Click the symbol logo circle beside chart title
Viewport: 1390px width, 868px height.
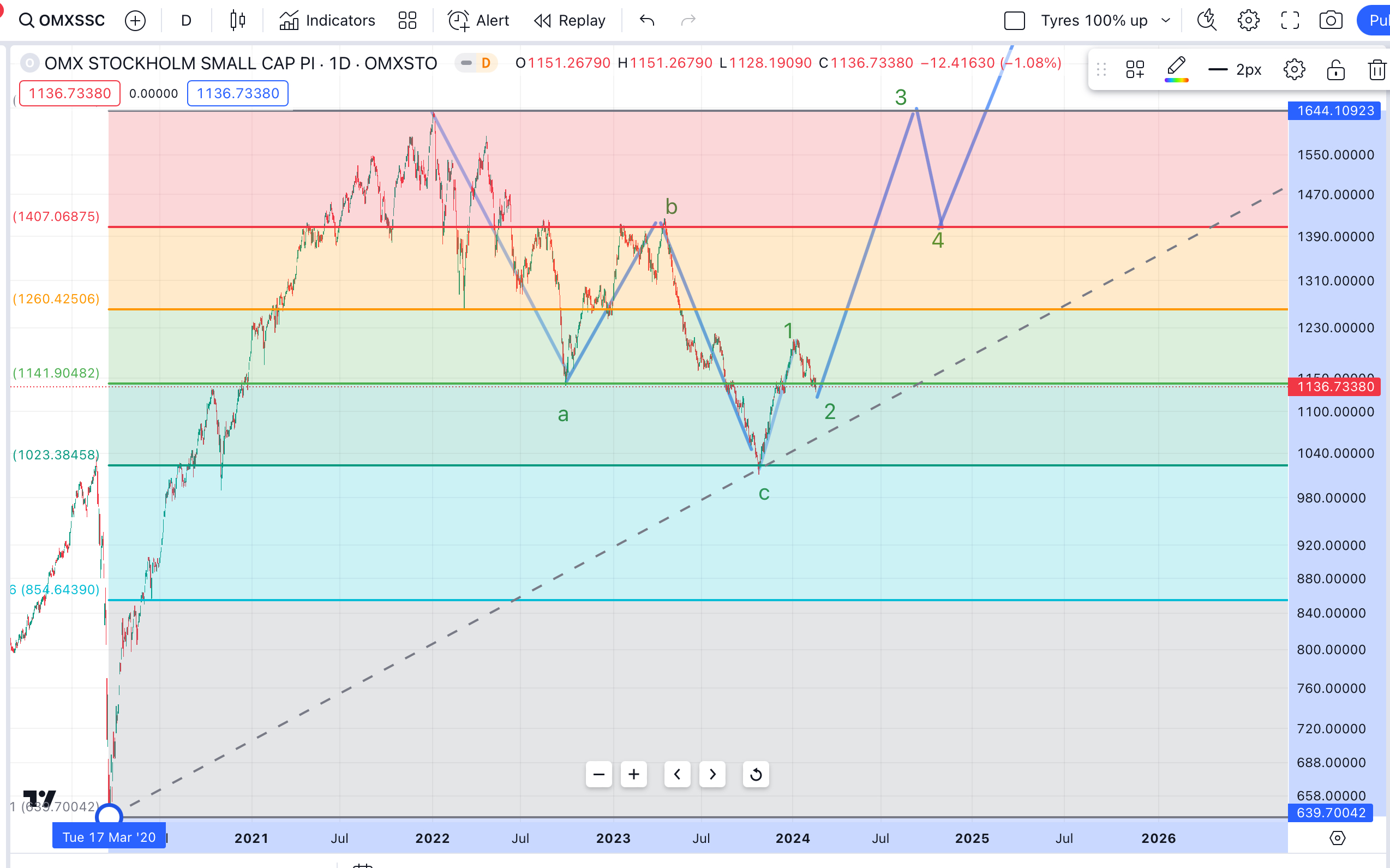tap(29, 63)
